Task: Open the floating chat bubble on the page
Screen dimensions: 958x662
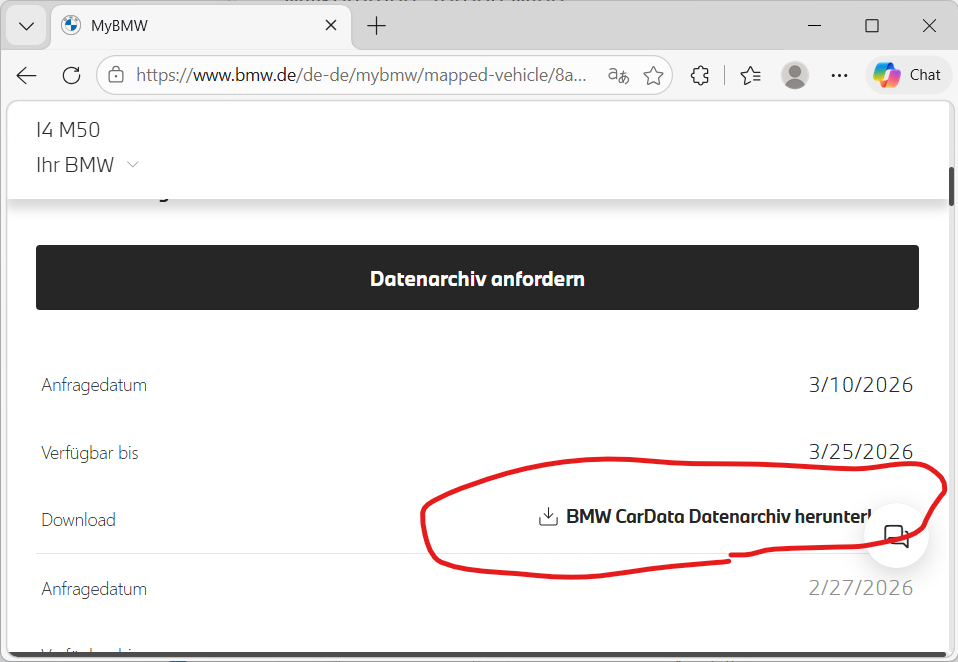Action: 896,535
